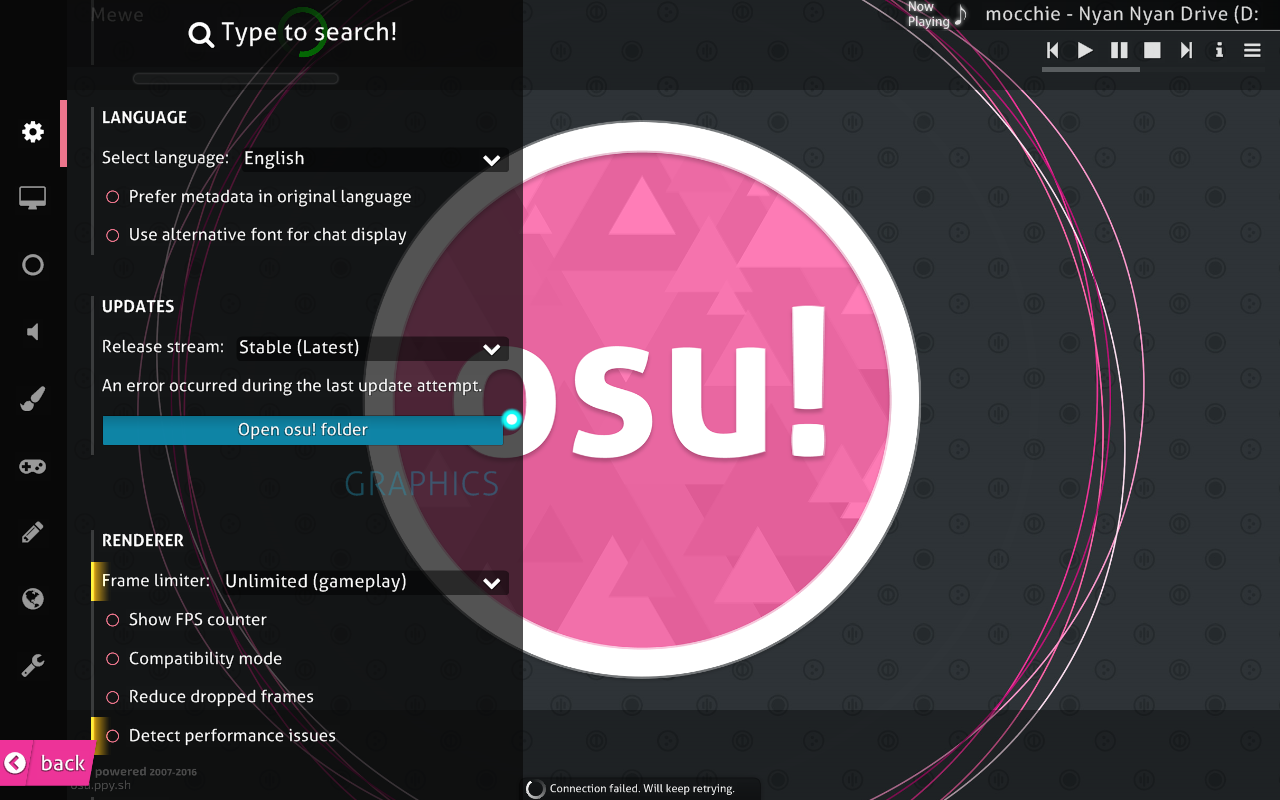This screenshot has width=1280, height=800.
Task: Show song info in the music player
Action: point(1219,50)
